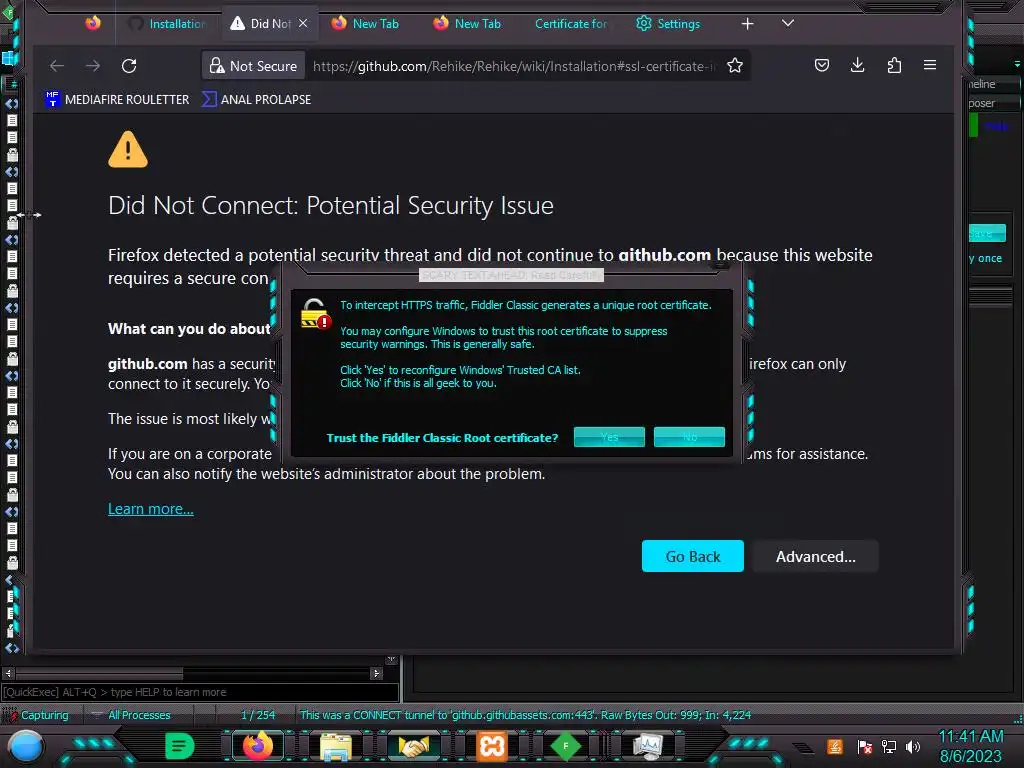The image size is (1024, 768).
Task: Collapse the Fiddler session pane arrow
Action: 391,660
